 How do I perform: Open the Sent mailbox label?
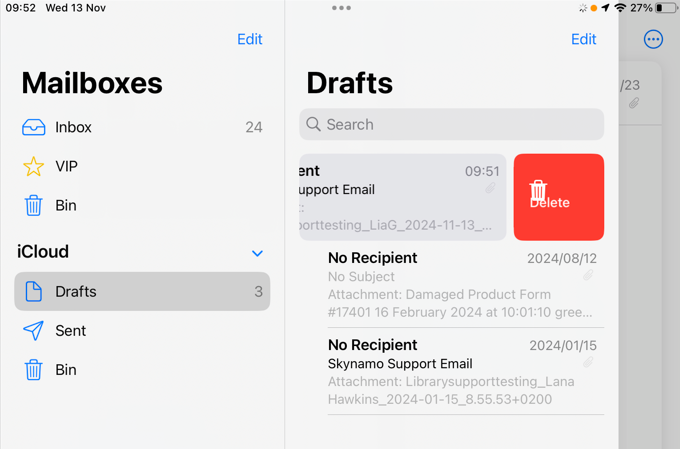click(x=71, y=331)
